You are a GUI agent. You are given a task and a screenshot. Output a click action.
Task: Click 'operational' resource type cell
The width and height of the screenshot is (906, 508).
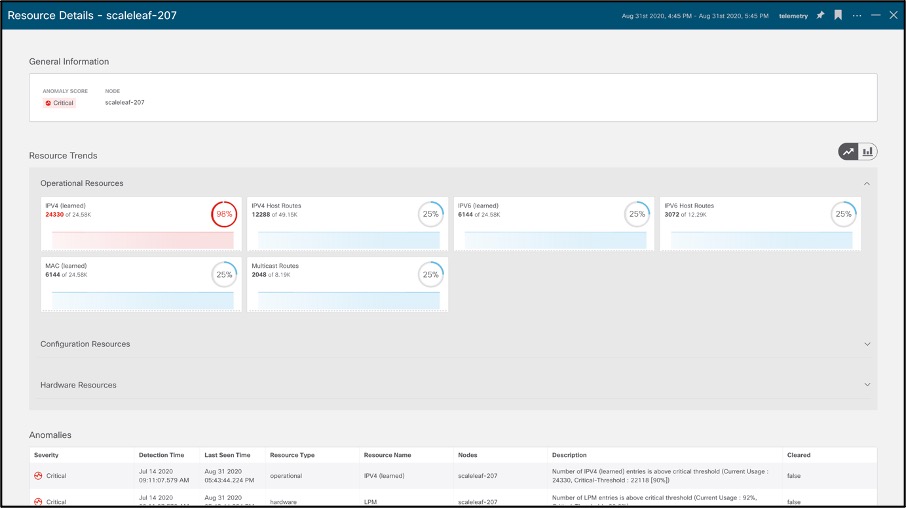[x=286, y=476]
